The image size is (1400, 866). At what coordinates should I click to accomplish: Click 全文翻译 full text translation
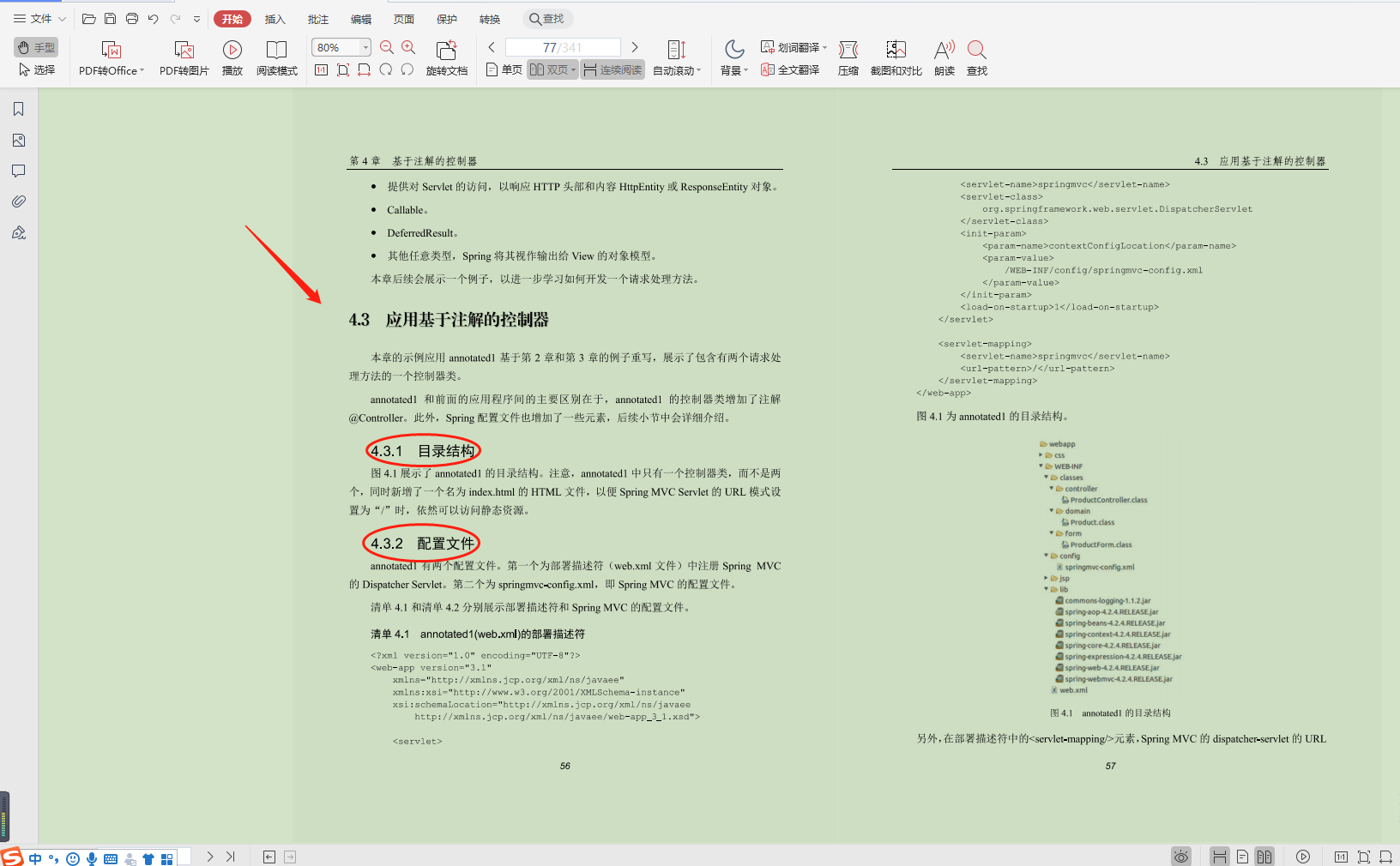(x=790, y=69)
